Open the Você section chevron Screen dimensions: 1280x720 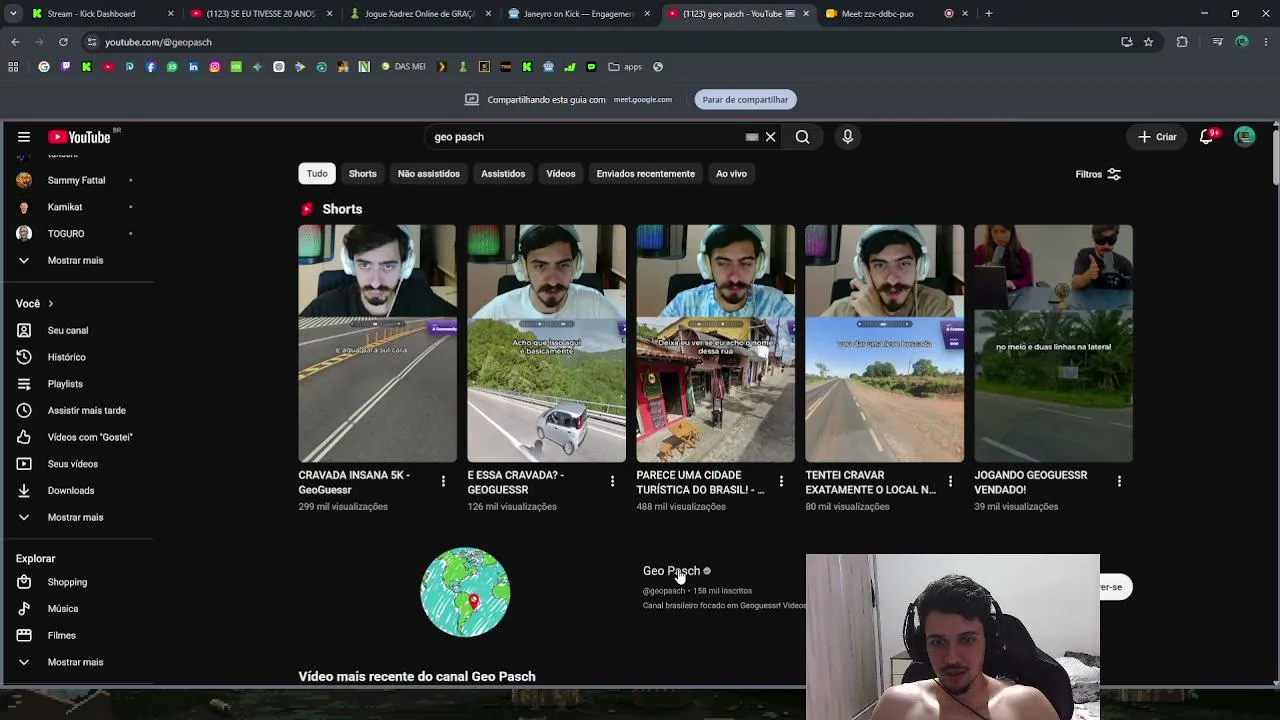[50, 304]
